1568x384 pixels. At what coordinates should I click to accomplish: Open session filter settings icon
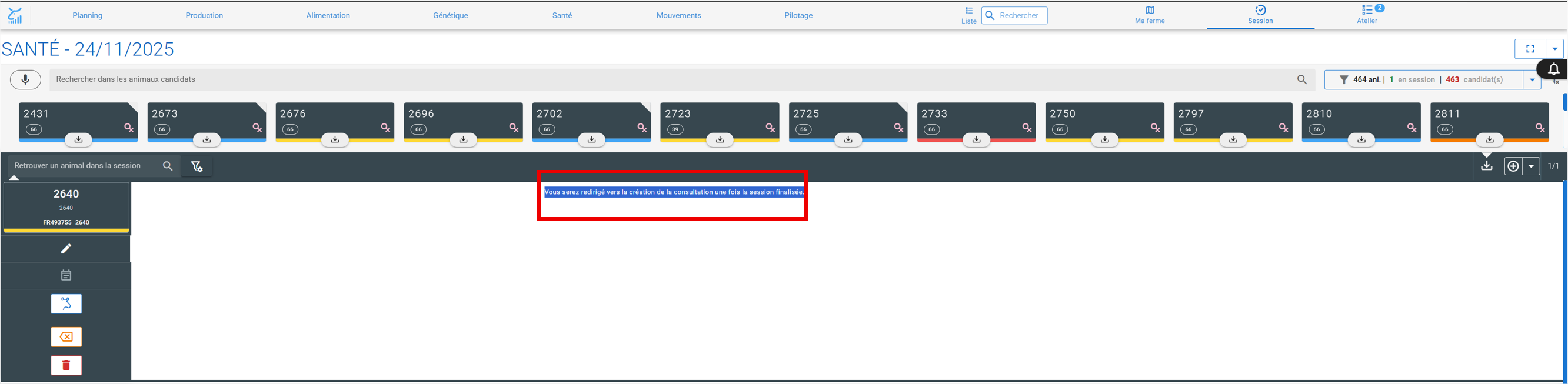pyautogui.click(x=197, y=166)
